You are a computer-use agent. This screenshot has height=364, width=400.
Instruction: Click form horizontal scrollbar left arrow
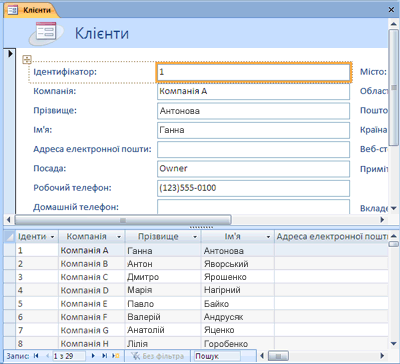pyautogui.click(x=9, y=220)
